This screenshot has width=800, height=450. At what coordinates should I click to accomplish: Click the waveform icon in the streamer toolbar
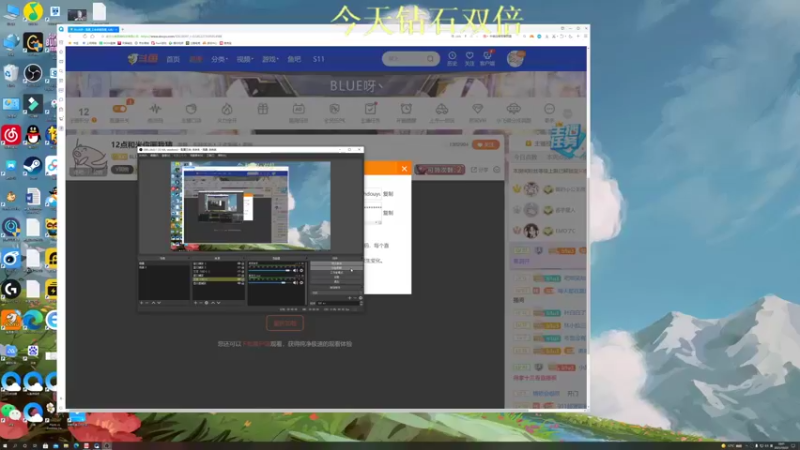(155, 109)
